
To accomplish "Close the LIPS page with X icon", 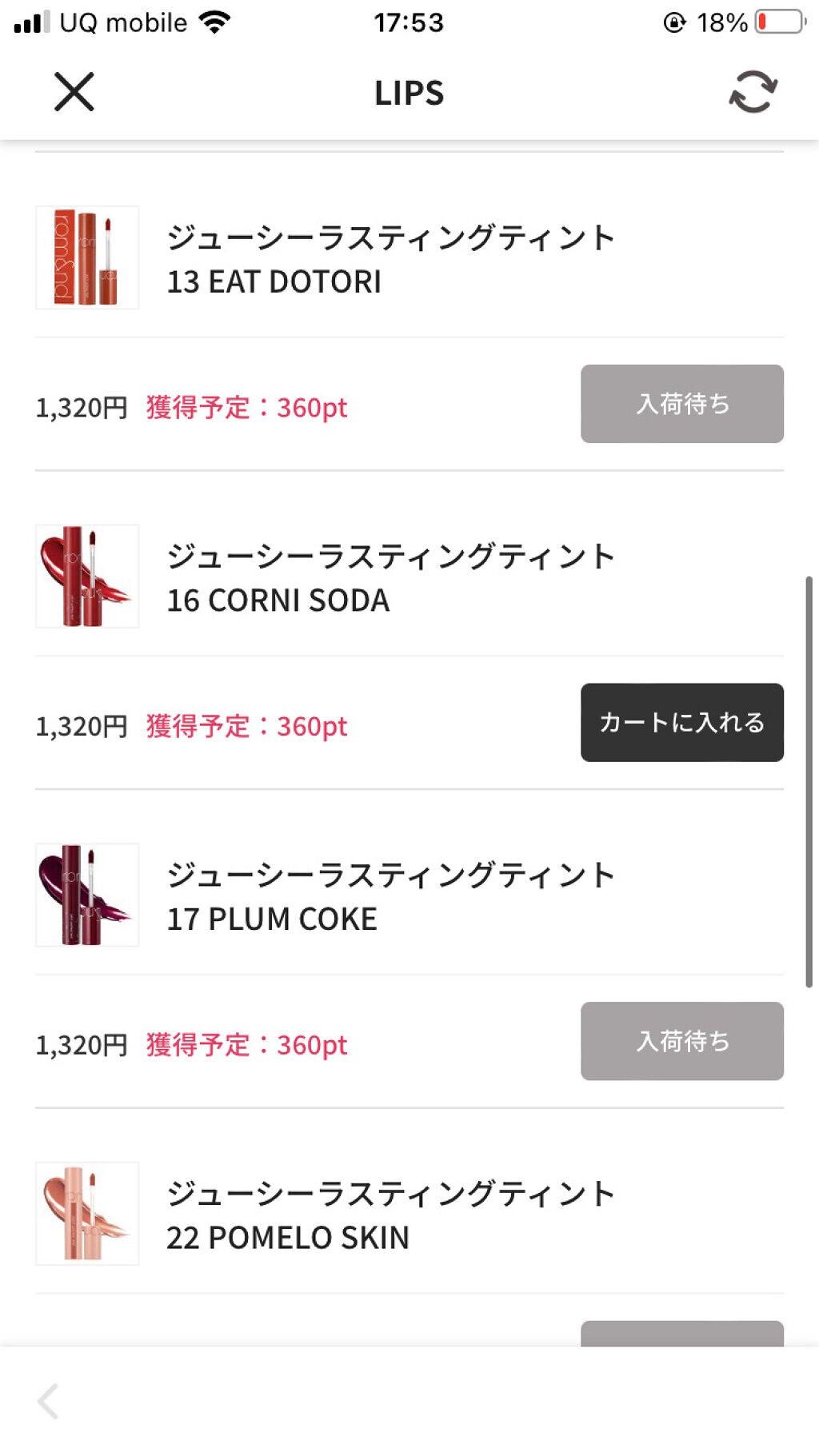I will point(74,92).
